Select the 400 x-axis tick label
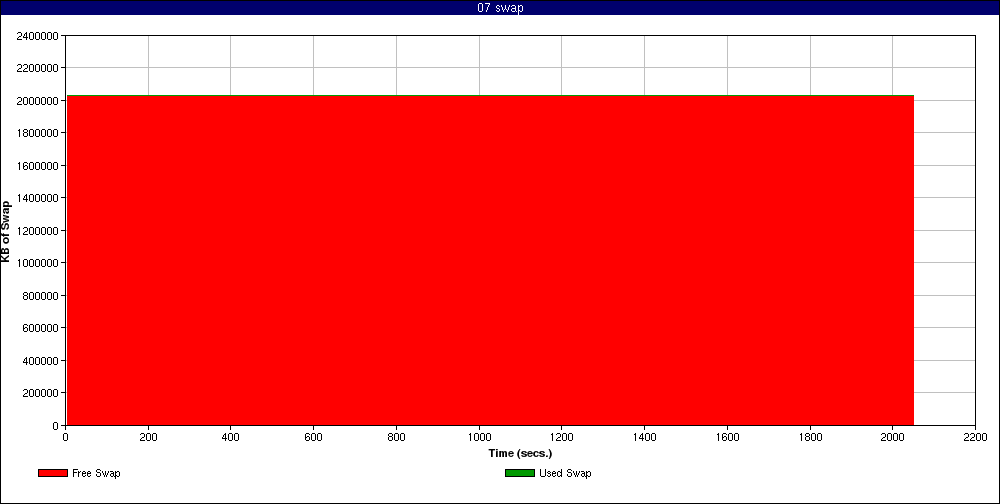The width and height of the screenshot is (1000, 504). [x=231, y=437]
